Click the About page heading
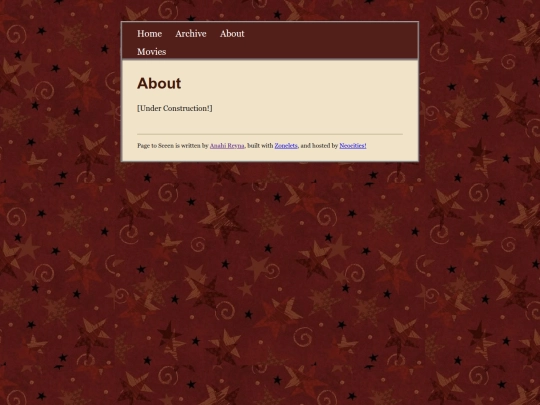 pos(159,83)
